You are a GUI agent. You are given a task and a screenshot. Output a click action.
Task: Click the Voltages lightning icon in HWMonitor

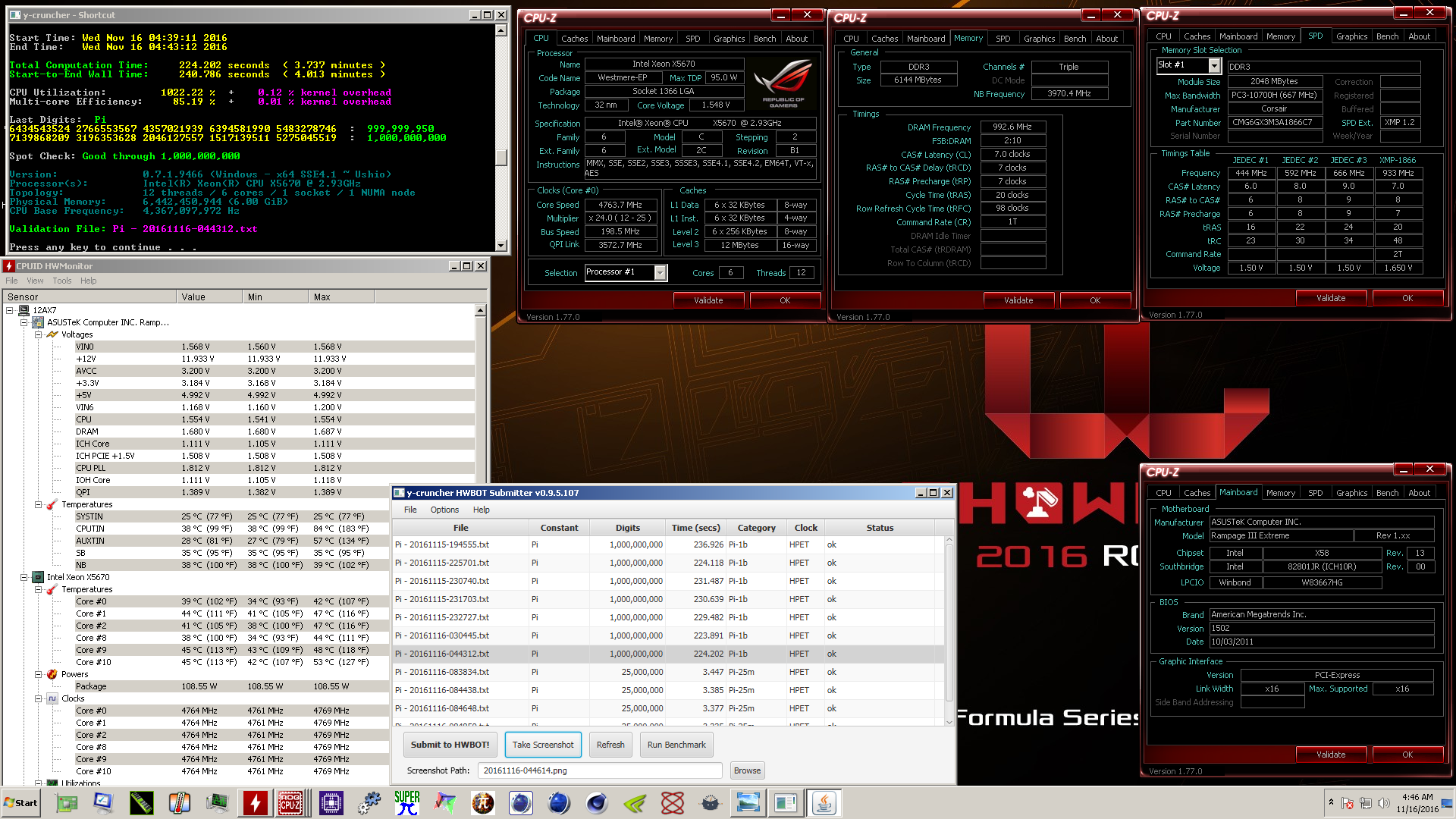[x=52, y=334]
